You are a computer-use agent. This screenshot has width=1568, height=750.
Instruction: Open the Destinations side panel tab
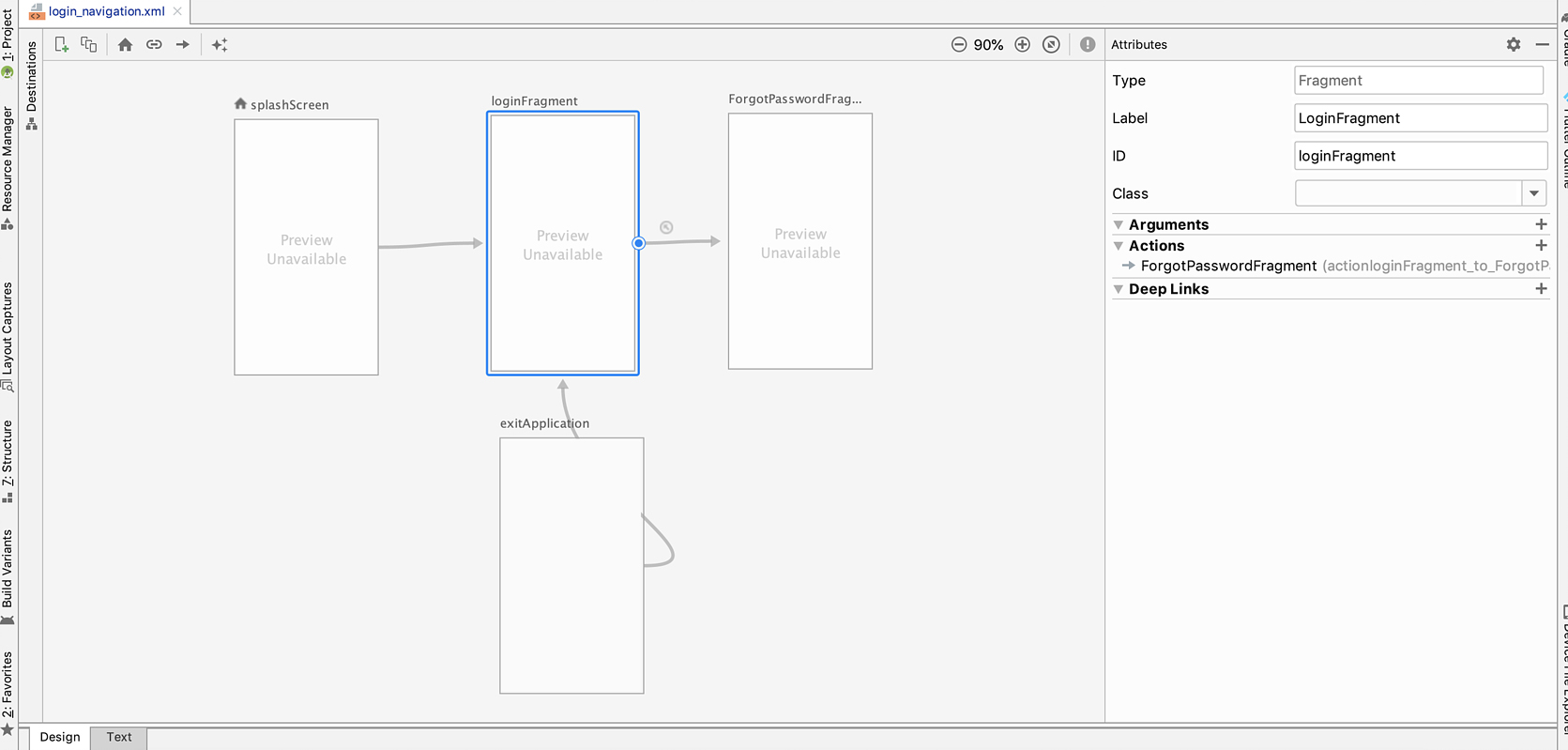[x=32, y=84]
